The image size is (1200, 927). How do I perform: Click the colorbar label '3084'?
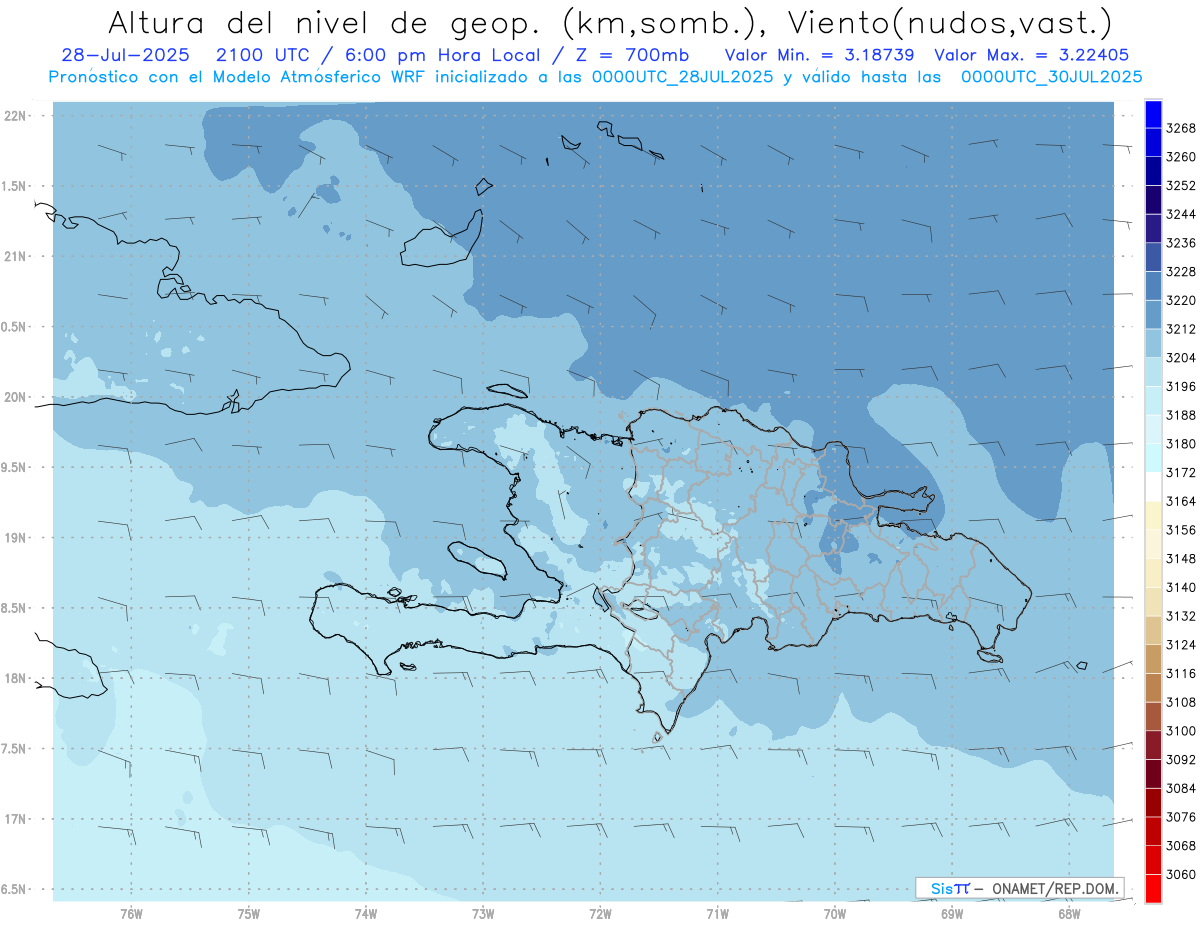[1180, 789]
